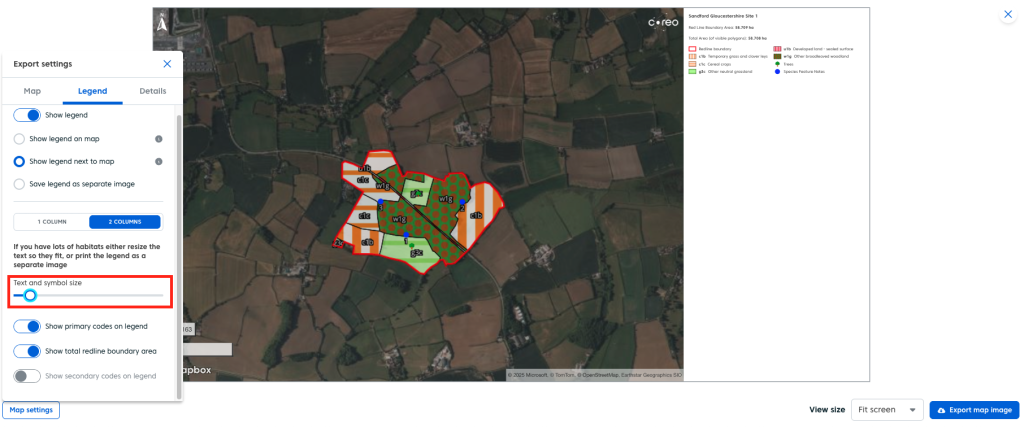The height and width of the screenshot is (427, 1024).
Task: Switch to the Map tab
Action: [x=32, y=91]
